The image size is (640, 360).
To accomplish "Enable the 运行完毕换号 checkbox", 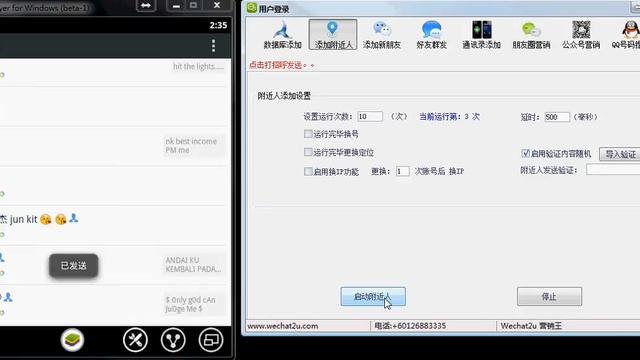I will coord(308,133).
